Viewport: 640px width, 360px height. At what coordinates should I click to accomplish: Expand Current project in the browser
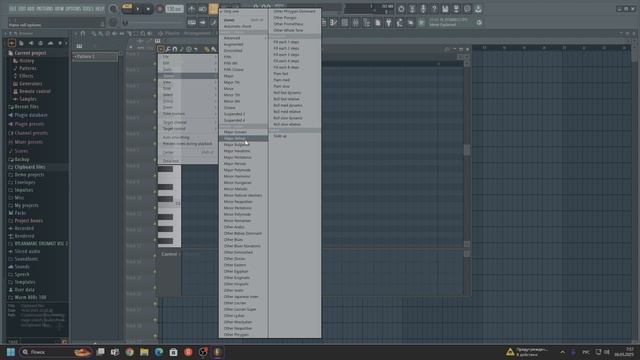(30, 53)
